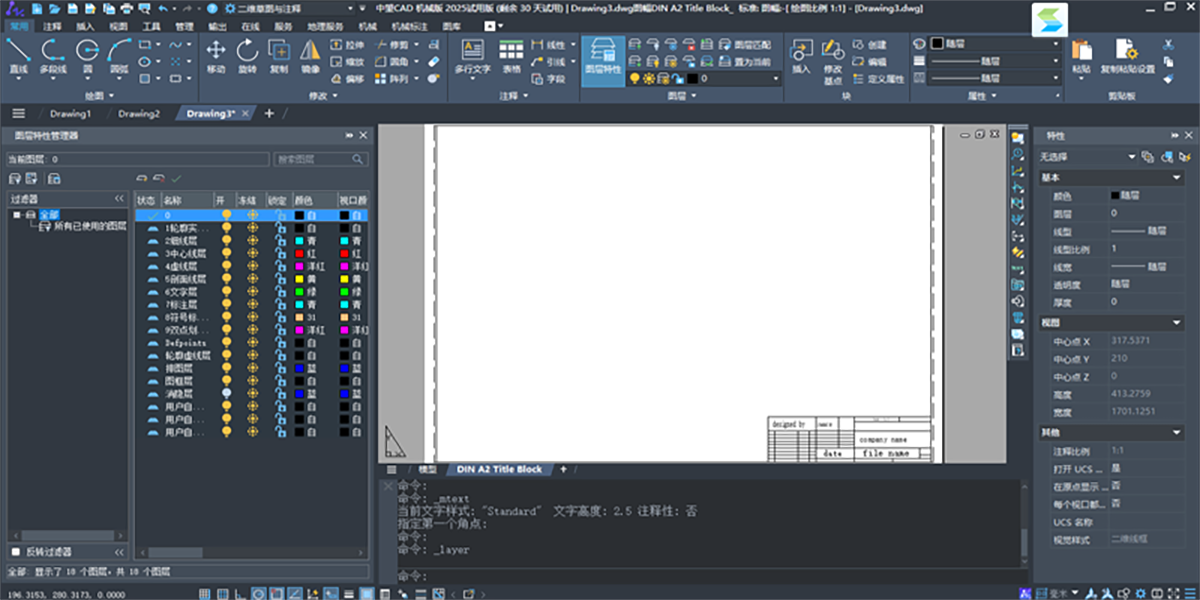Open the current layer dropdown in ribbon
The width and height of the screenshot is (1200, 600).
click(776, 77)
